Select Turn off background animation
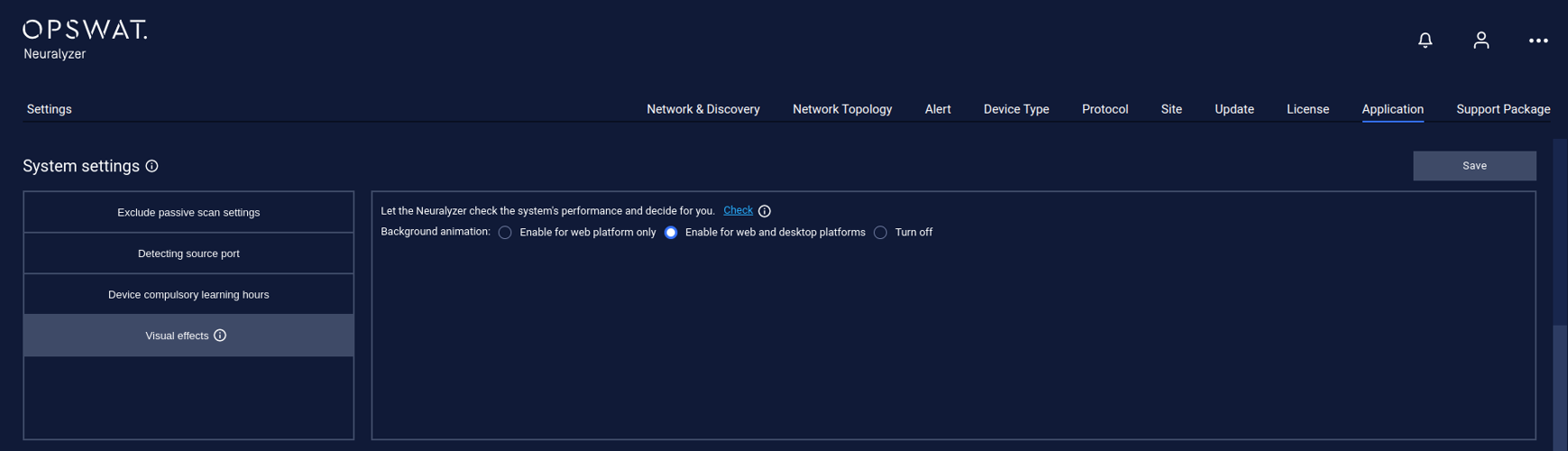The image size is (1568, 451). (x=880, y=233)
